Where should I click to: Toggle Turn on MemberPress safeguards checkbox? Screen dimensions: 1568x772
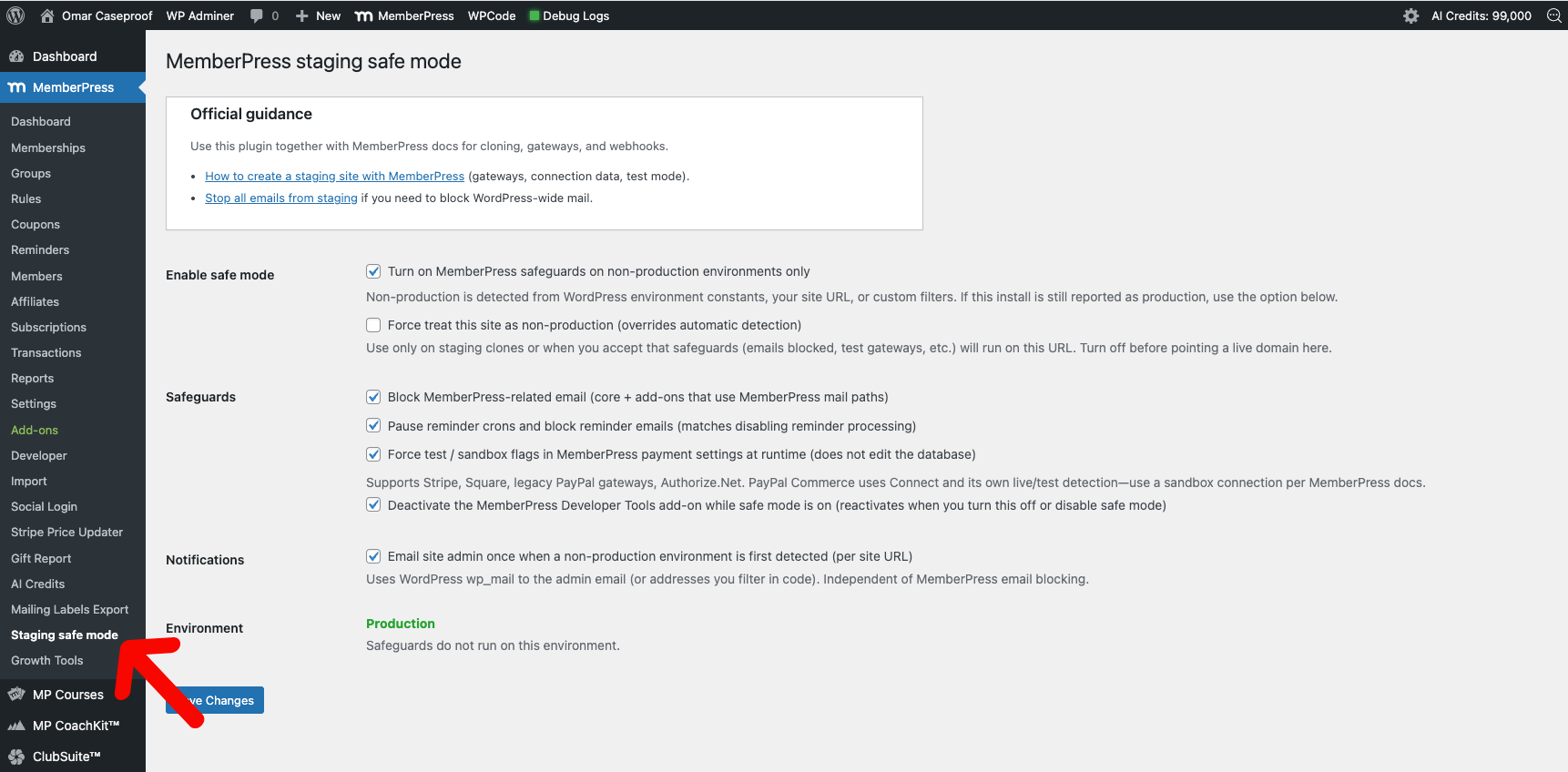pyautogui.click(x=373, y=271)
